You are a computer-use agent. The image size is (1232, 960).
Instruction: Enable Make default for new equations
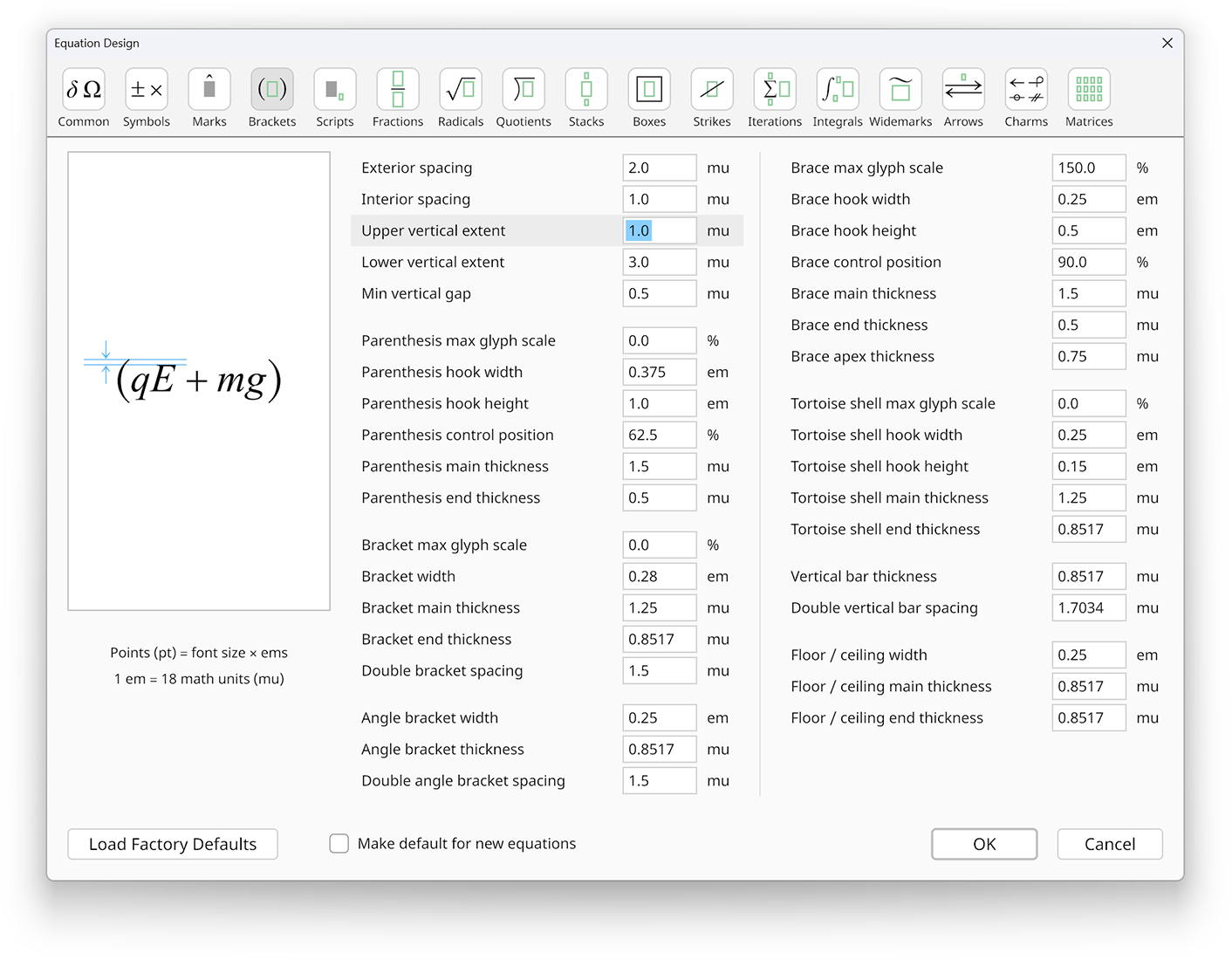[339, 843]
